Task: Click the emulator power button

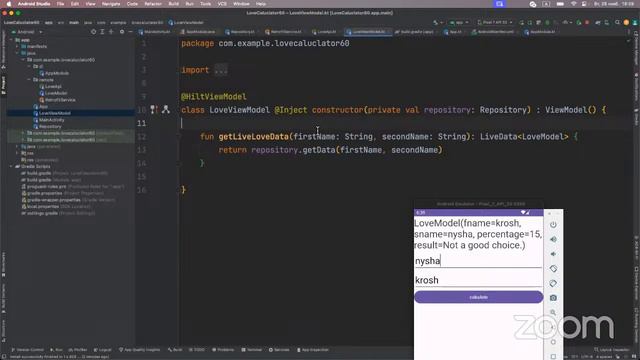Action: (553, 225)
